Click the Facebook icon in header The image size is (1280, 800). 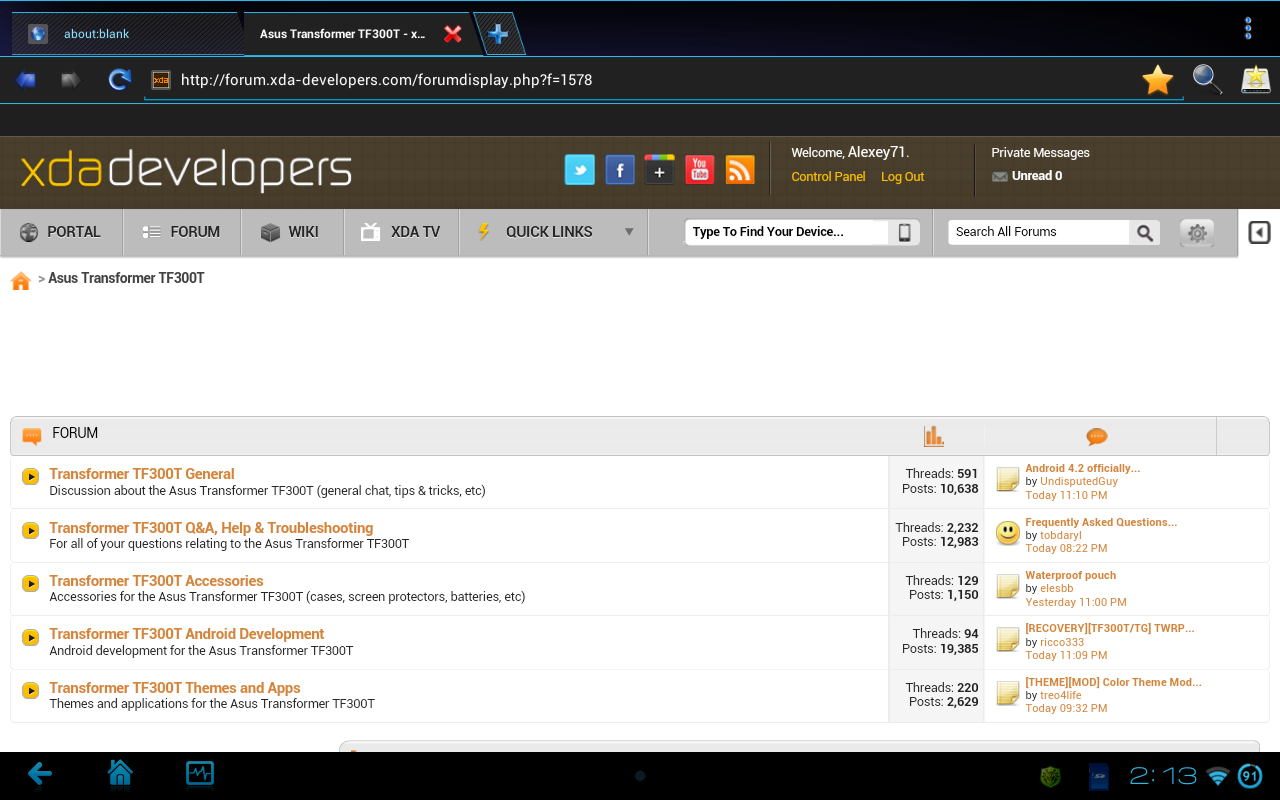620,170
